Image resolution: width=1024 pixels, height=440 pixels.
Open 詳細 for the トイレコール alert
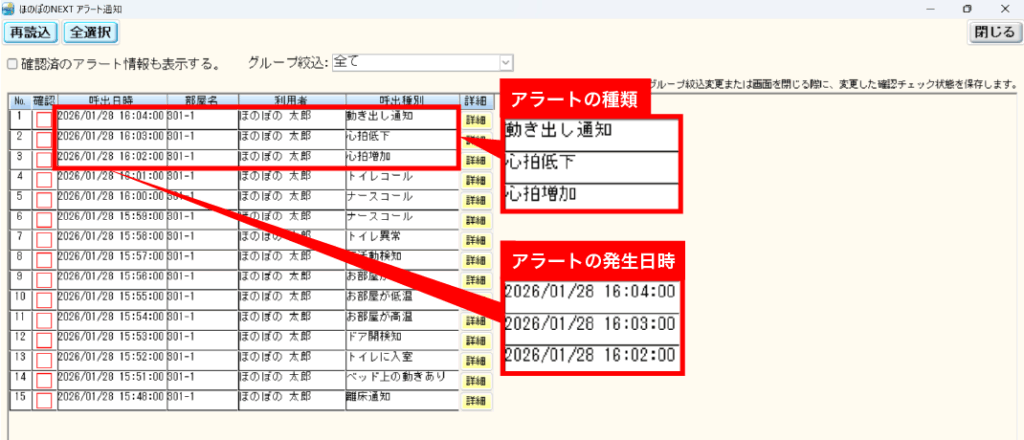click(x=474, y=180)
